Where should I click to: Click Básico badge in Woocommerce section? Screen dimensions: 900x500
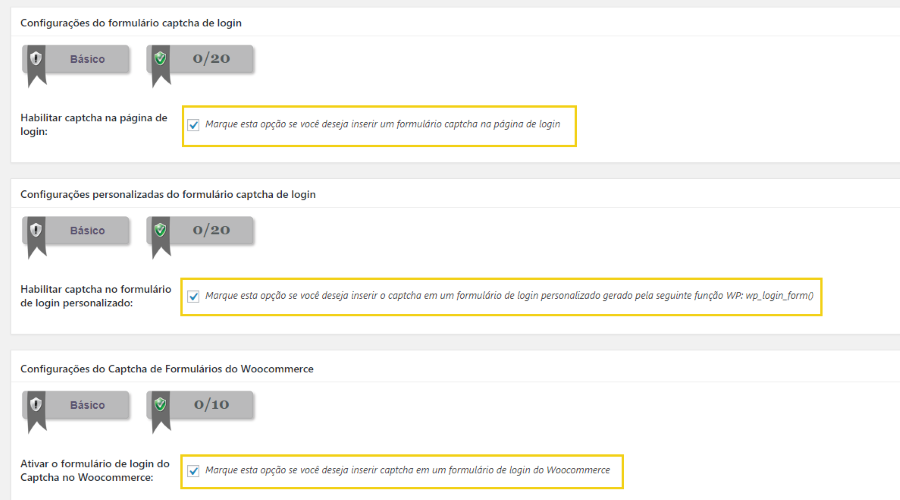[x=76, y=405]
